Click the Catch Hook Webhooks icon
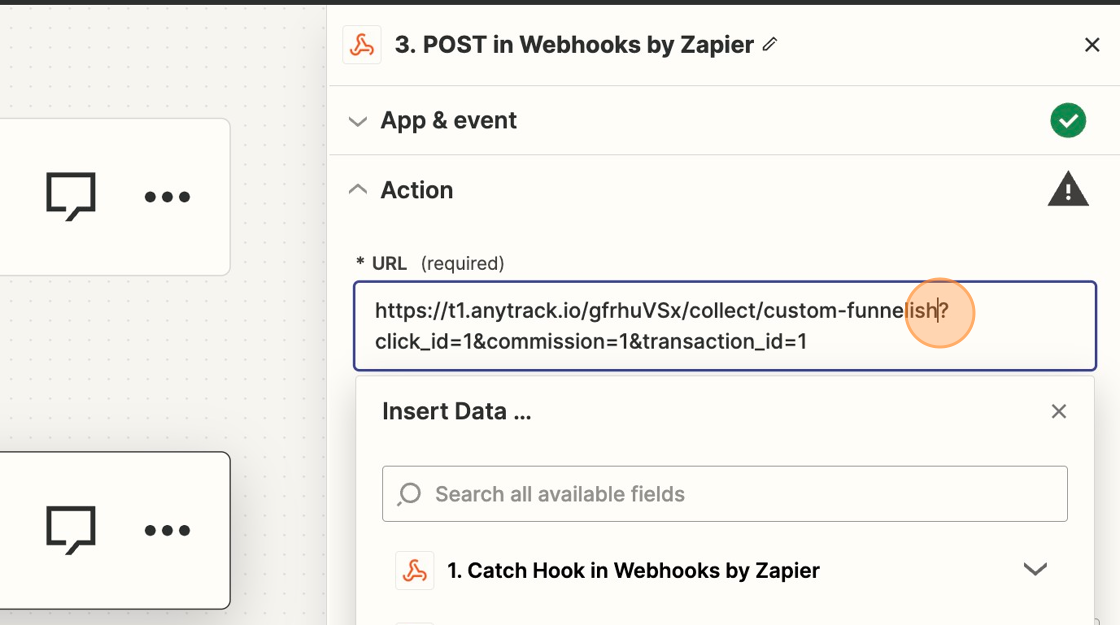 (414, 570)
